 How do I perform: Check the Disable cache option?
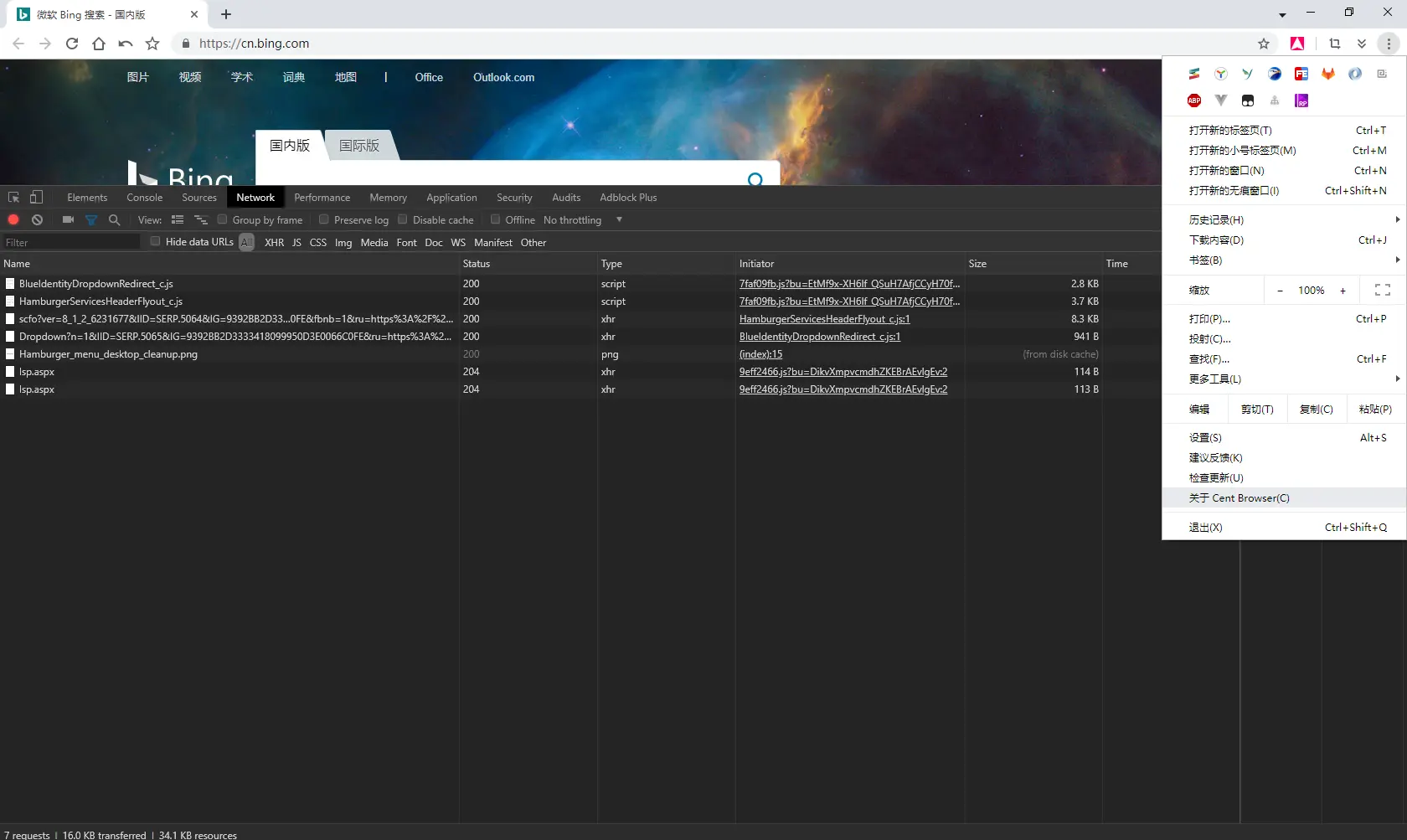[x=403, y=219]
